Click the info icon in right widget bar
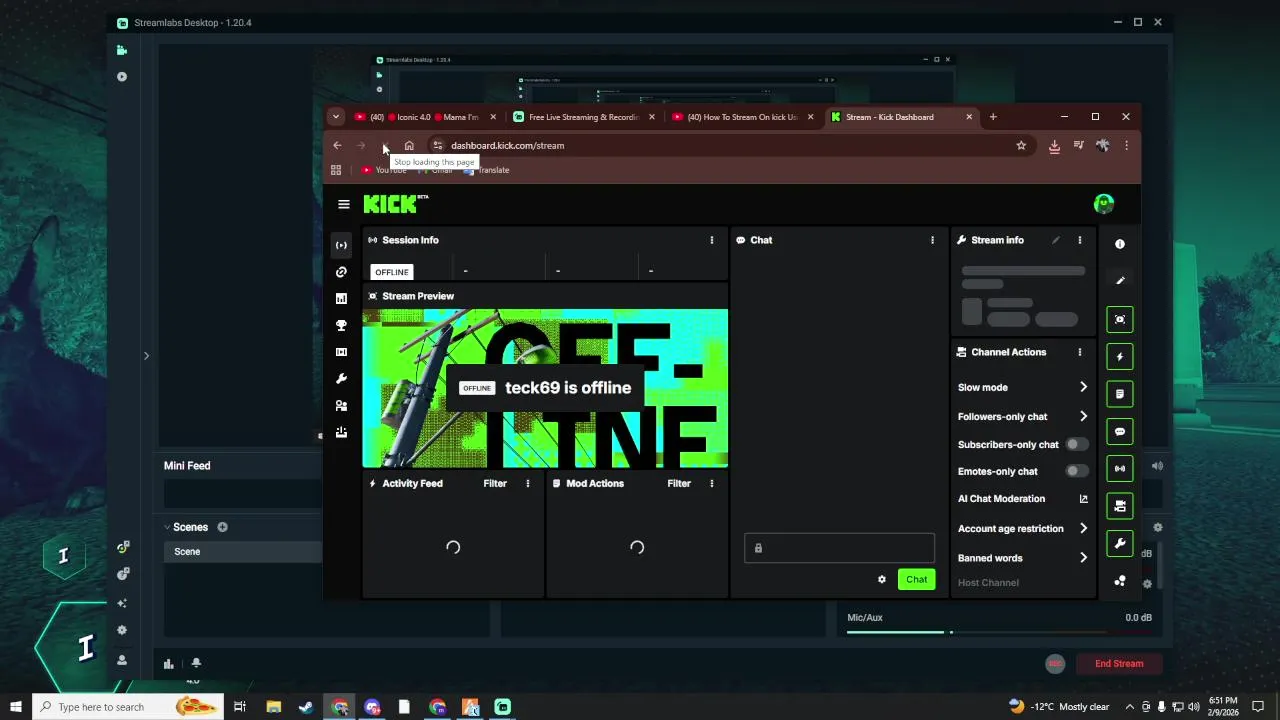This screenshot has width=1280, height=720. [x=1120, y=244]
